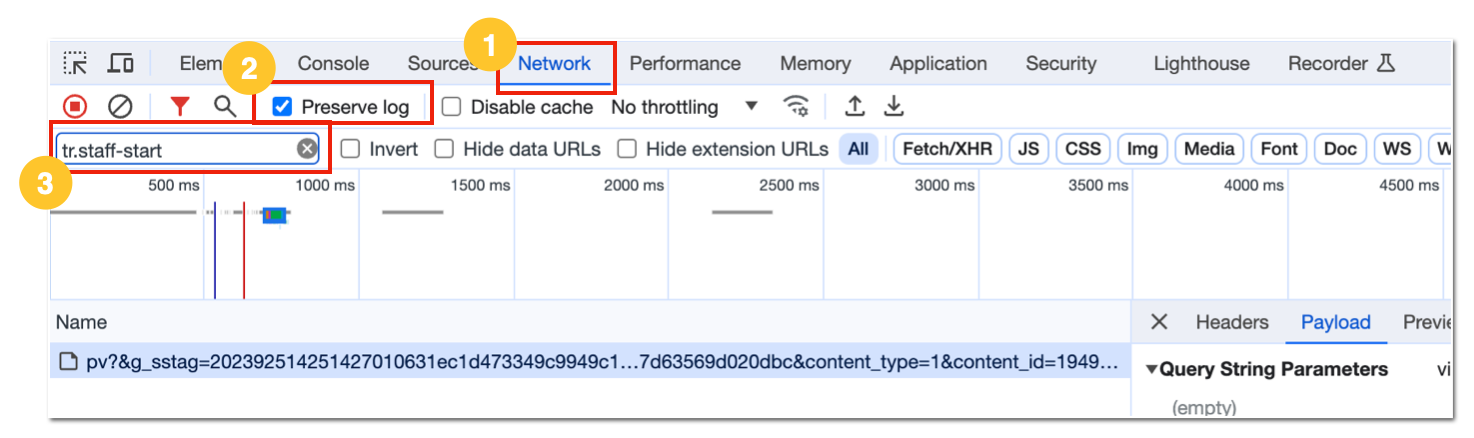The width and height of the screenshot is (1474, 438).
Task: Open network search with magnifier icon
Action: coord(225,106)
